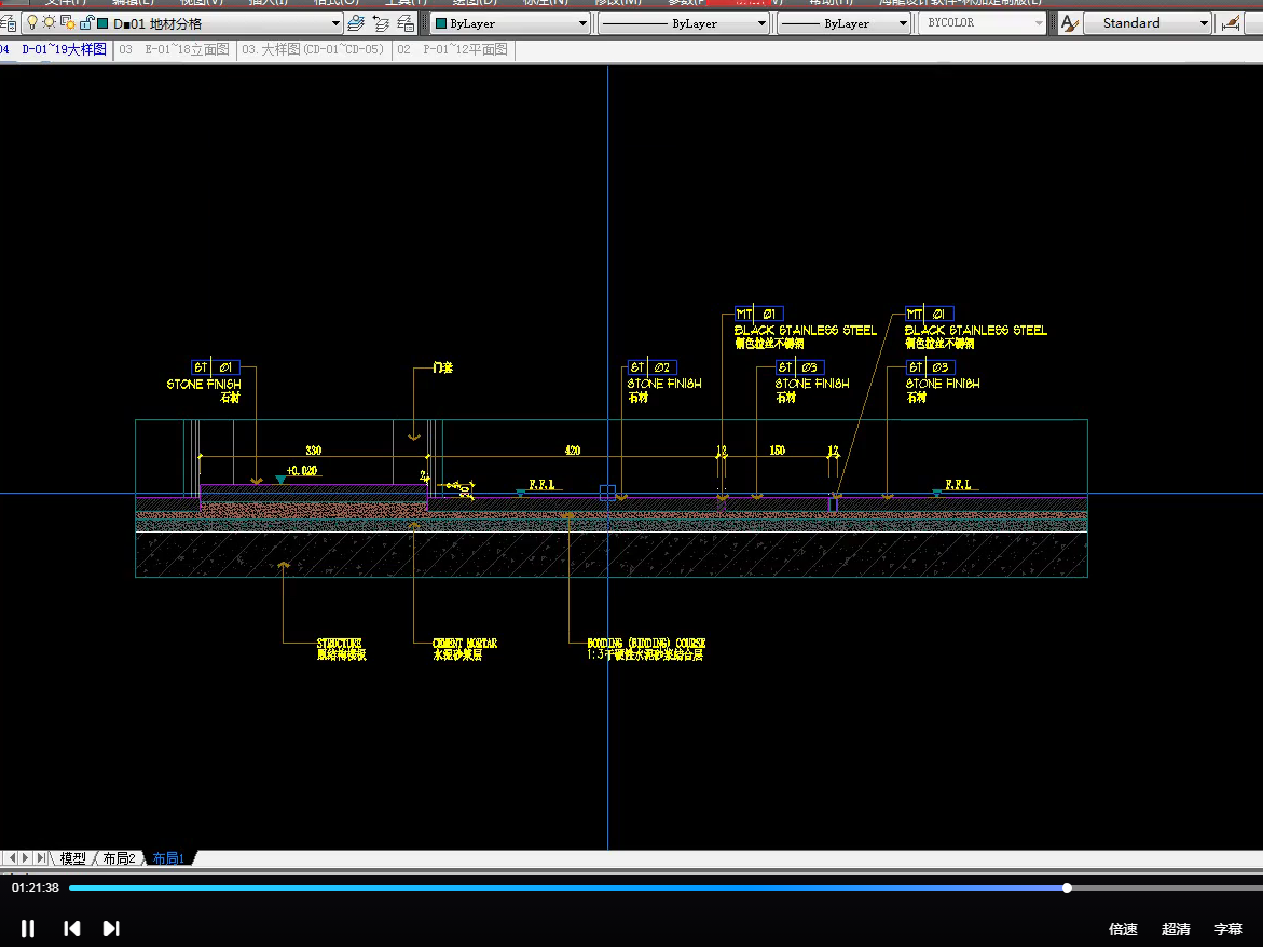Pause the video playback
Screen dimensions: 1263x947
coord(28,928)
